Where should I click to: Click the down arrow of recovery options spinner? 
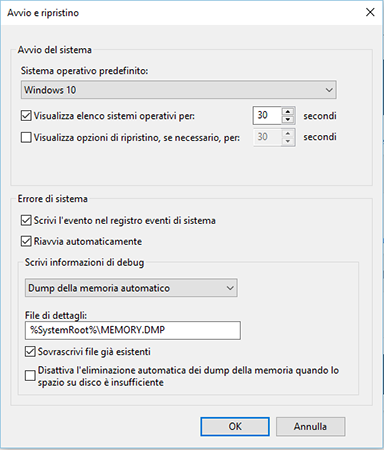[288, 141]
